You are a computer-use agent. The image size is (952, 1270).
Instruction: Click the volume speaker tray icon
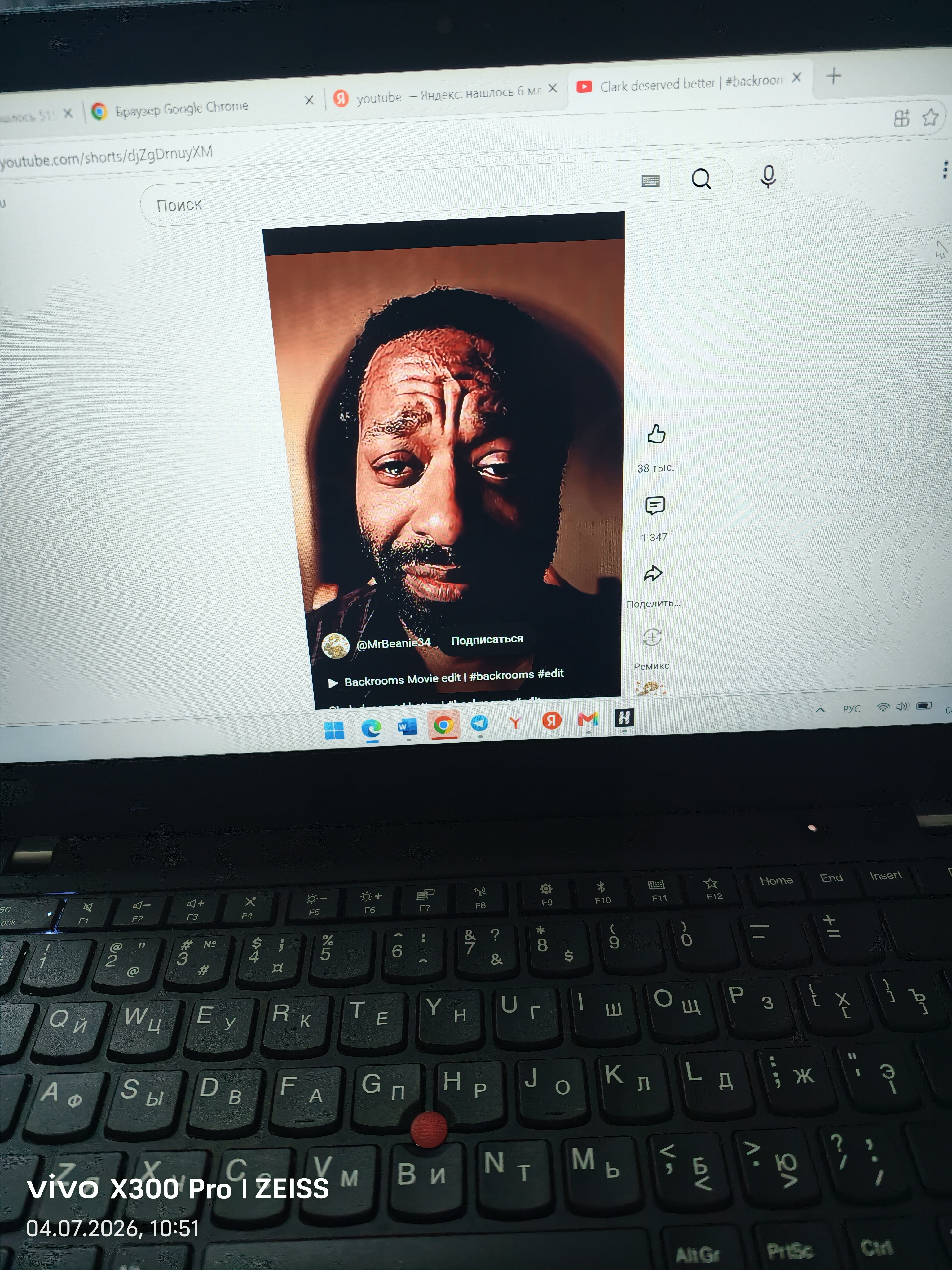pyautogui.click(x=903, y=706)
